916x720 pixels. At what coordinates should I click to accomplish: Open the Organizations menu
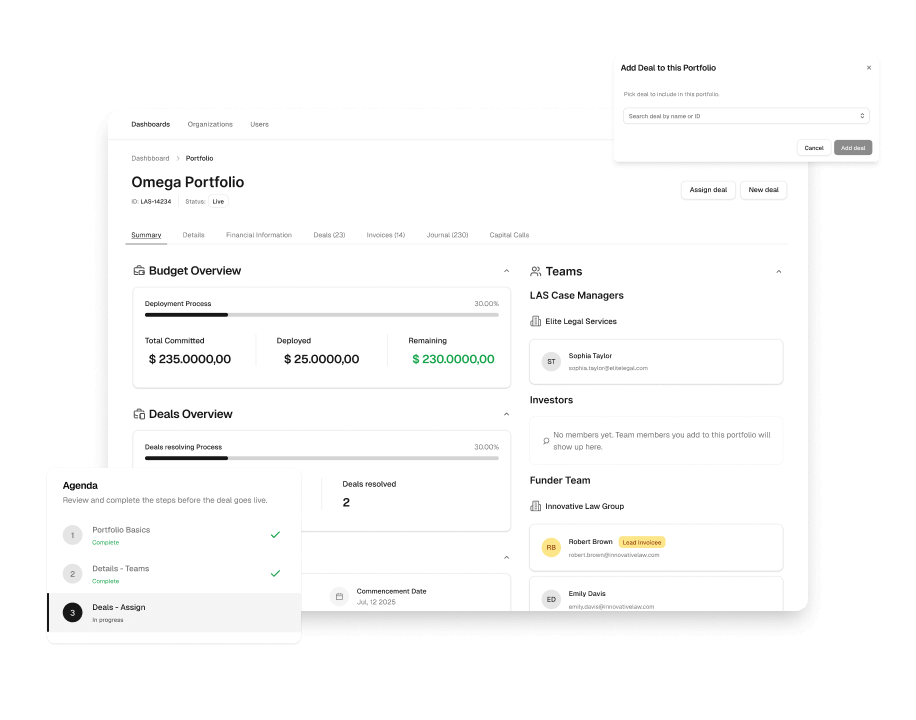[x=209, y=124]
